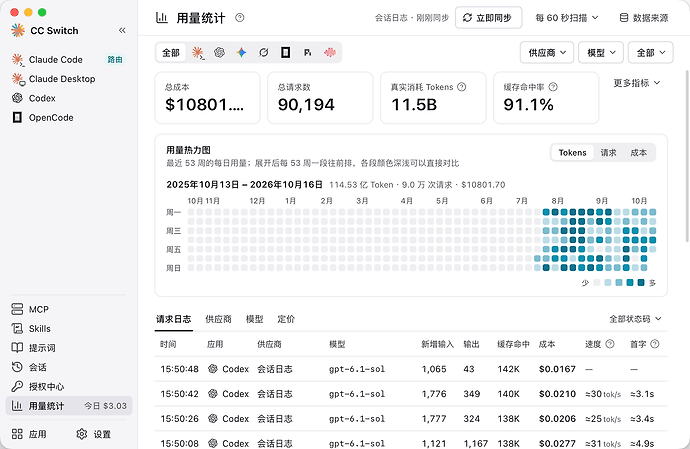
Task: Click the 真实消耗 Tokens 11.5B card
Action: (433, 98)
